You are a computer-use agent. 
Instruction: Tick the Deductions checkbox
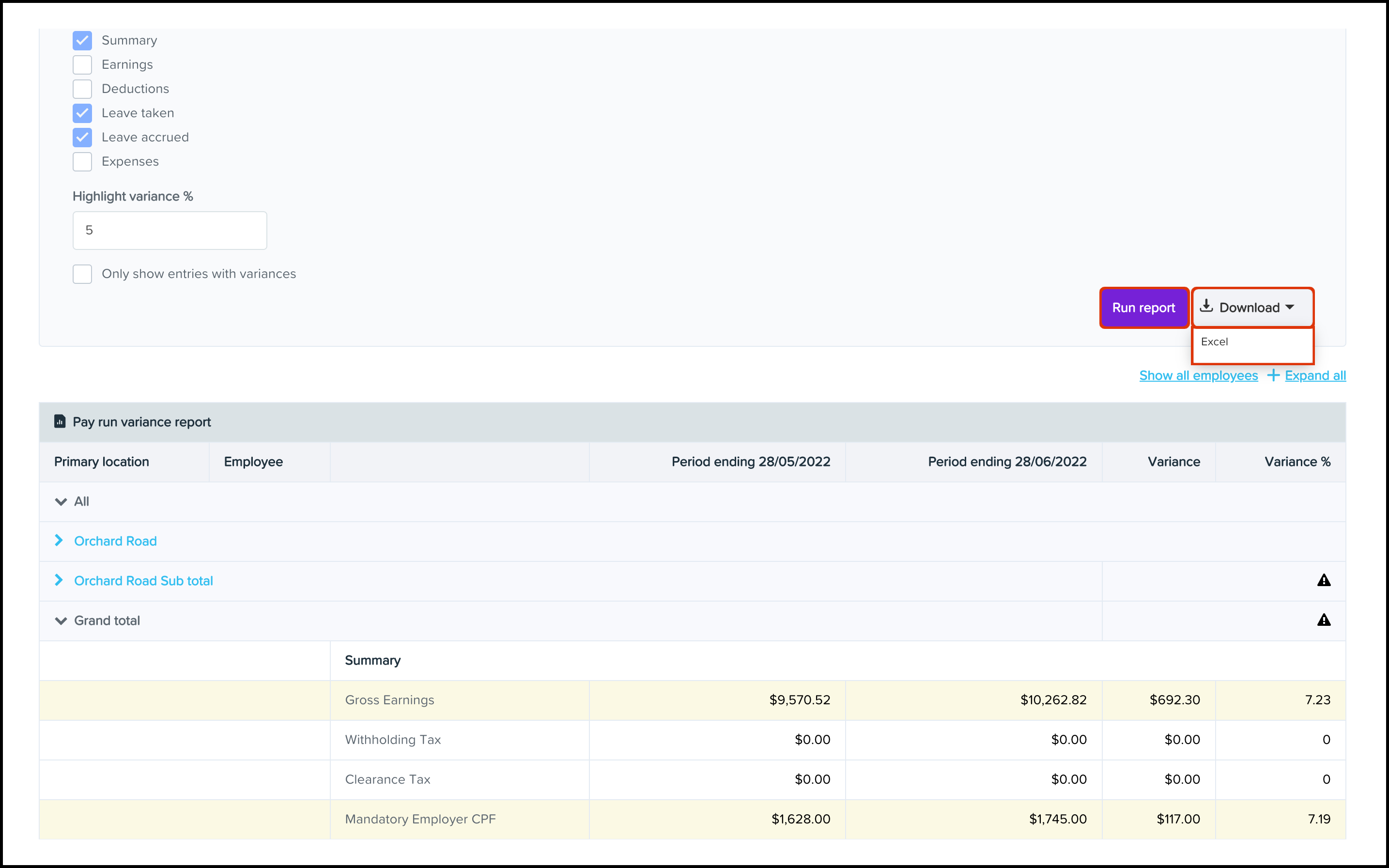pyautogui.click(x=82, y=89)
